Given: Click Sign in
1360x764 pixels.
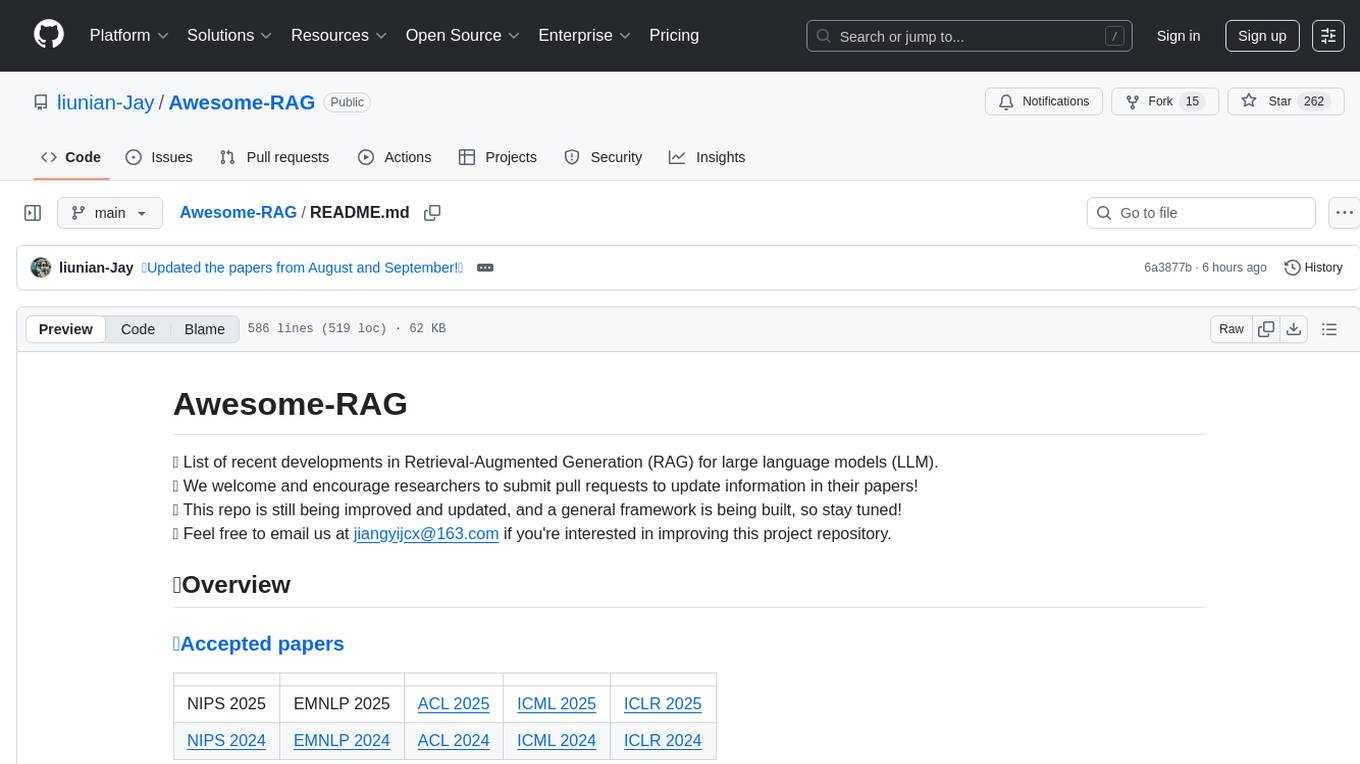Looking at the screenshot, I should click(1178, 36).
